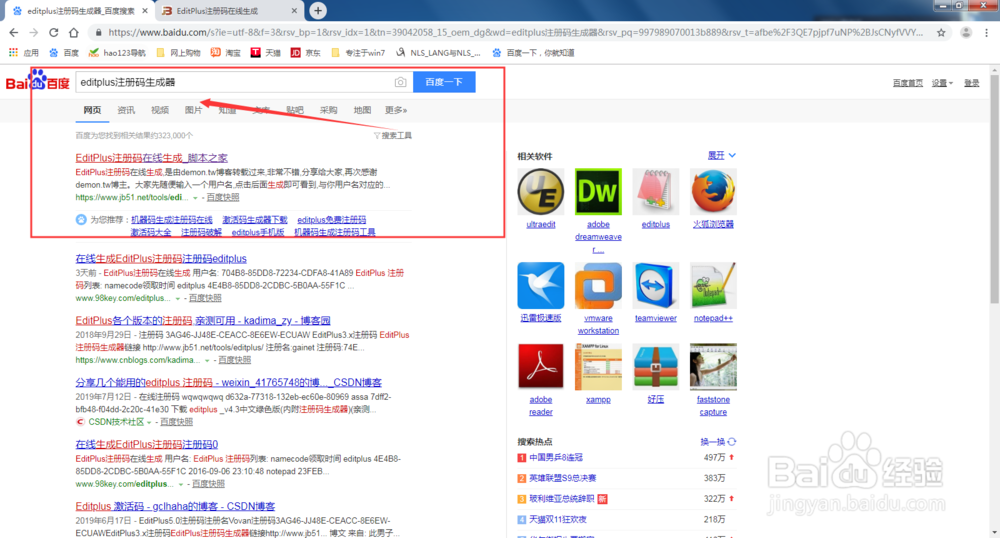This screenshot has height=538, width=1000.
Task: Open the ultraedit software icon
Action: point(541,191)
